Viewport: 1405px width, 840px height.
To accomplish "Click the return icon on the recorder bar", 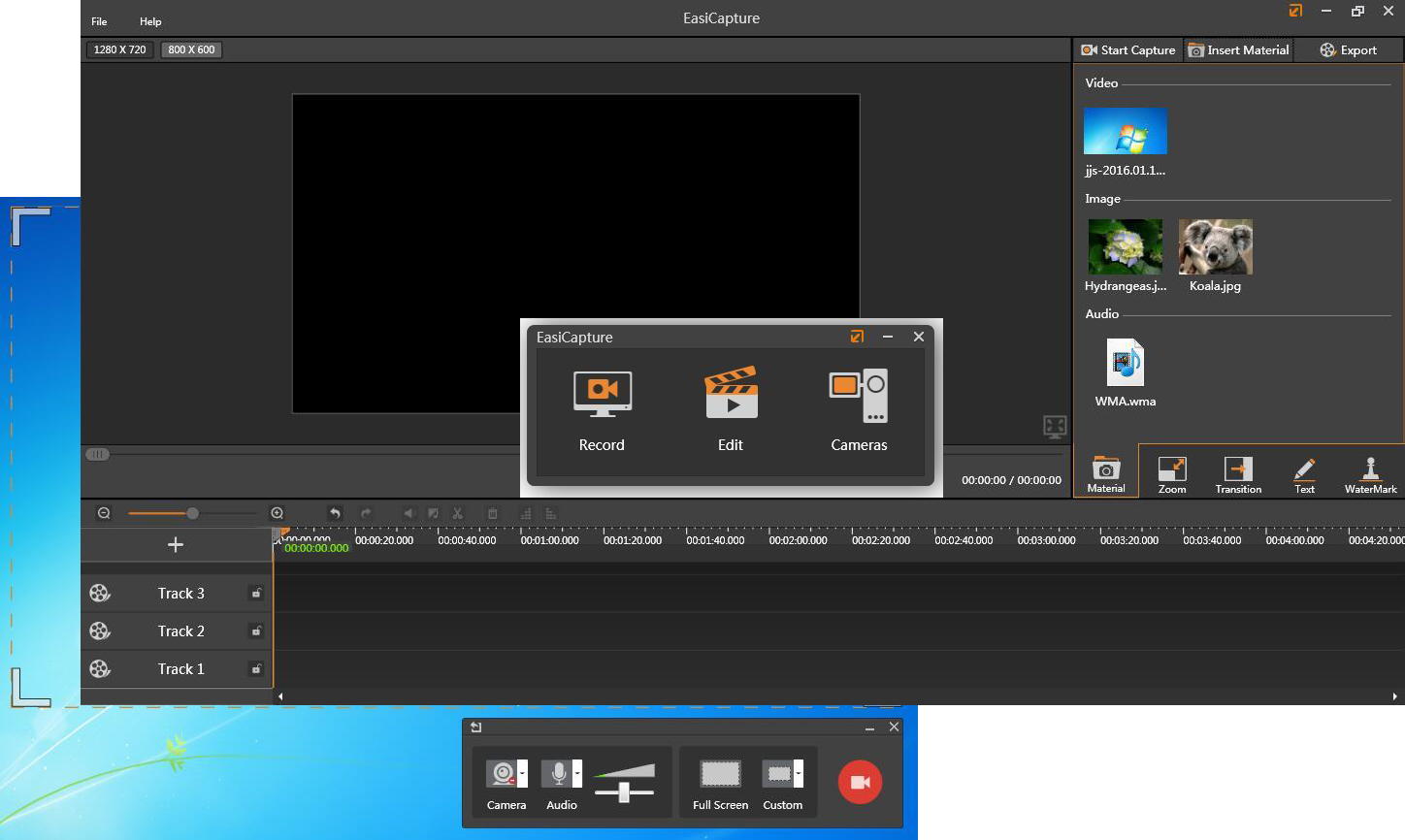I will click(x=475, y=727).
